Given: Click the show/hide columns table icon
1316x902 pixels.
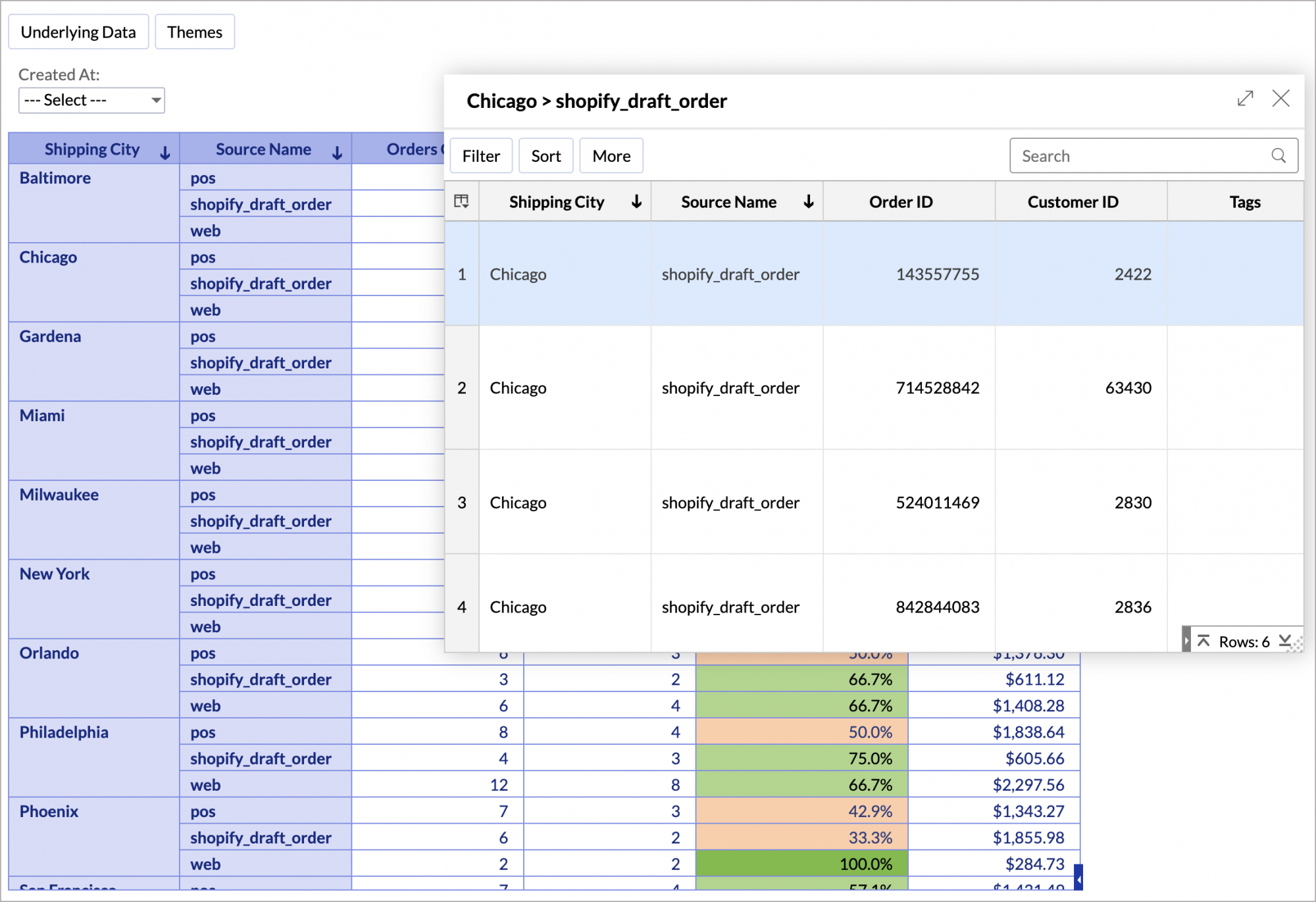Looking at the screenshot, I should click(x=461, y=201).
